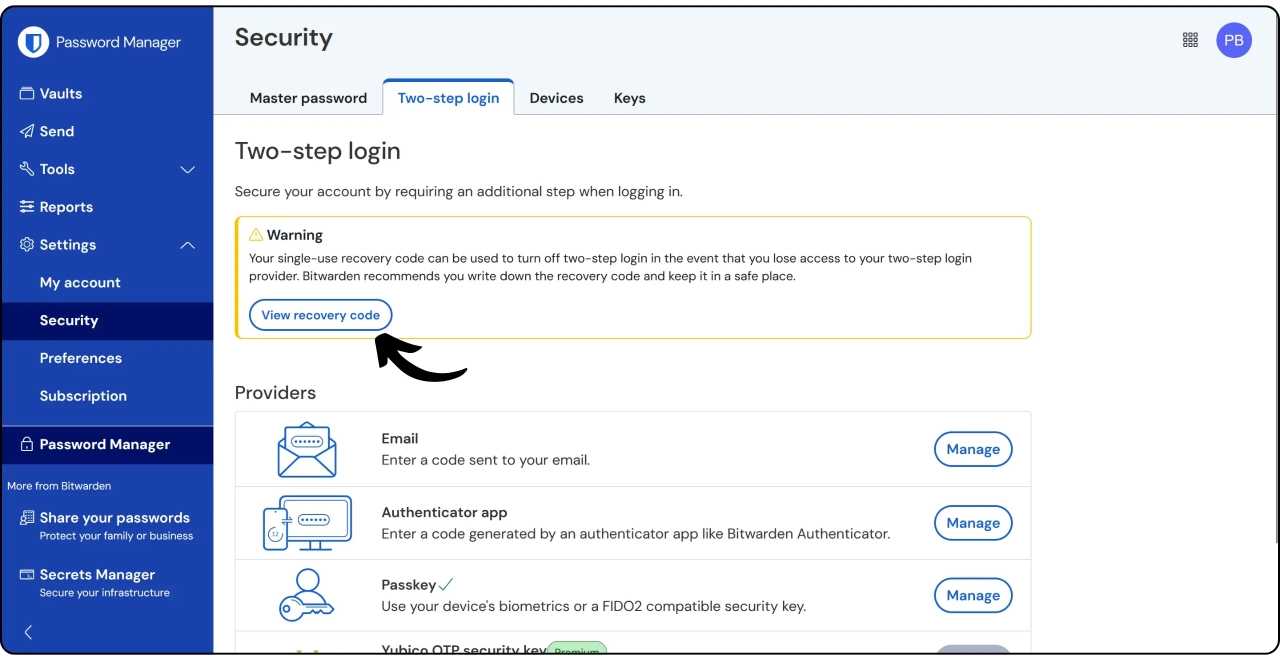Select Password Manager product entry
Viewport: 1280px width, 660px height.
point(107,445)
